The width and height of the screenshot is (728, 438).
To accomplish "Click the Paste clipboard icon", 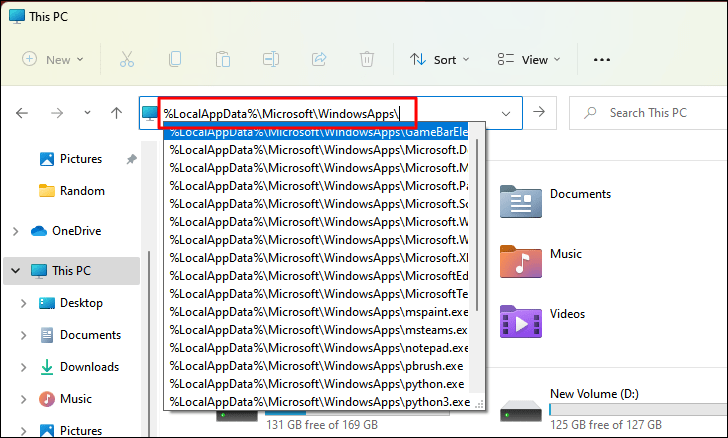I will (223, 59).
